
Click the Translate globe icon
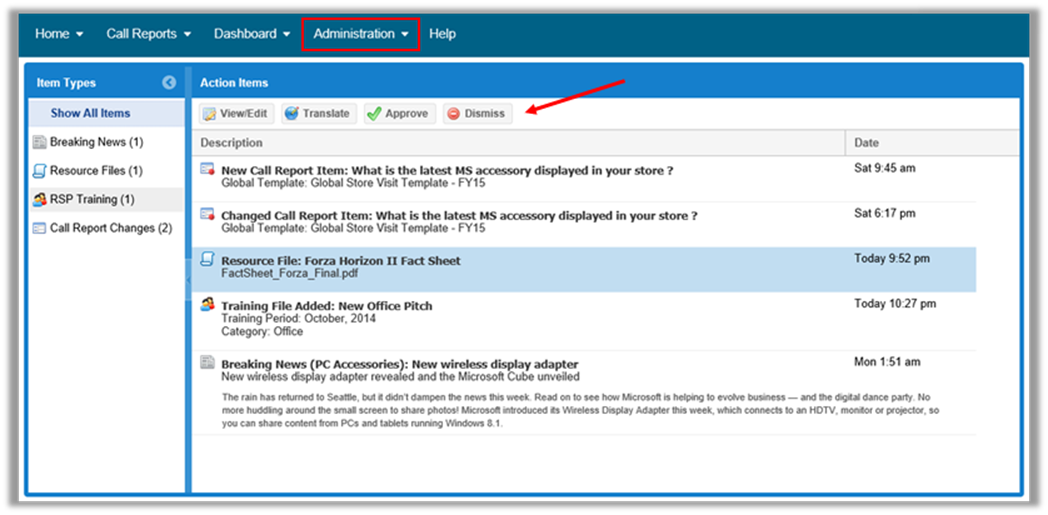pos(292,114)
